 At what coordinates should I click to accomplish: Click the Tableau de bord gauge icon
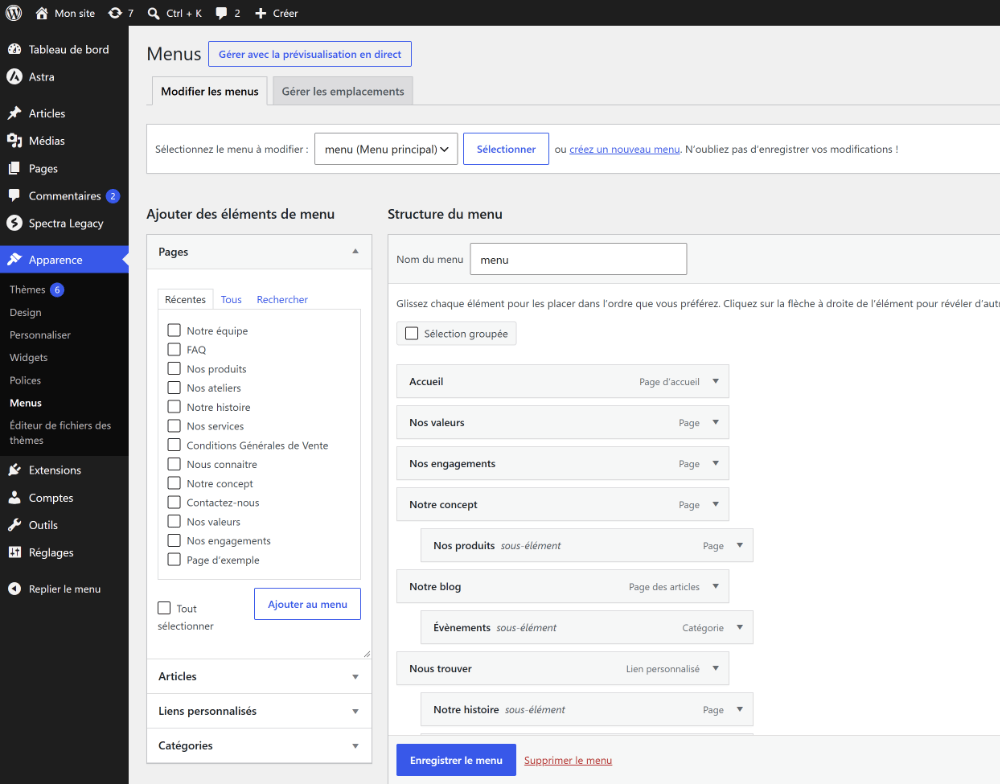pyautogui.click(x=14, y=49)
